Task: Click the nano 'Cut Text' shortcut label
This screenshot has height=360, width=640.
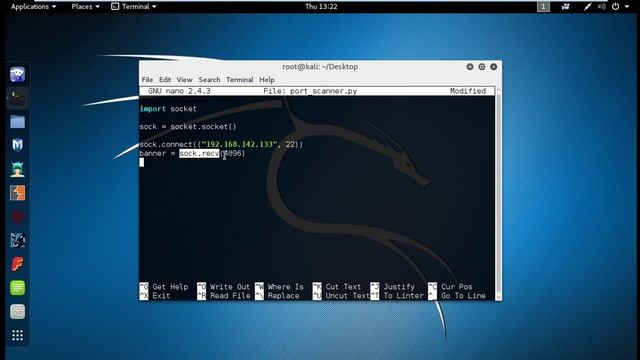Action: click(x=343, y=287)
